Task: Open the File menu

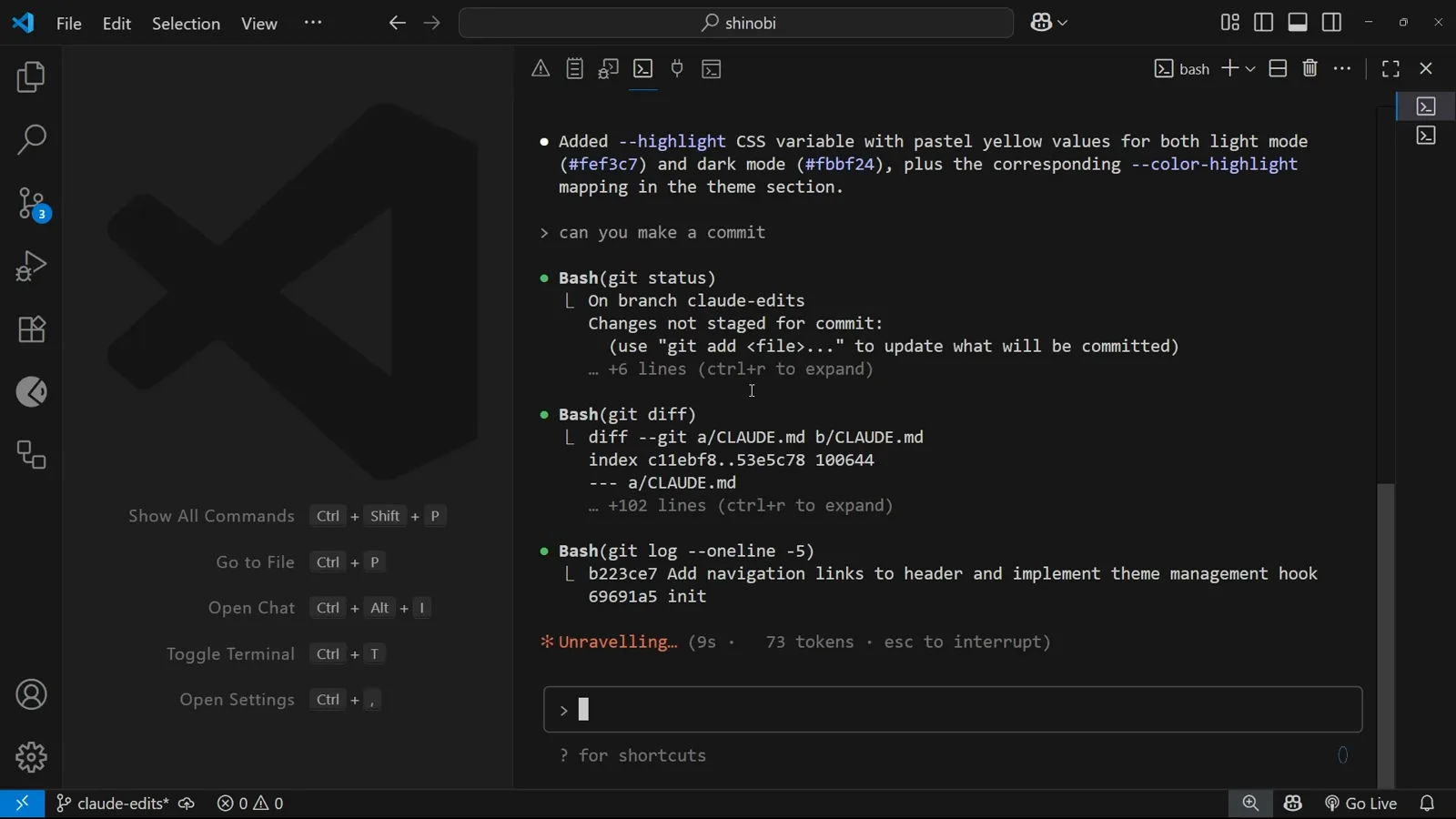Action: tap(69, 23)
